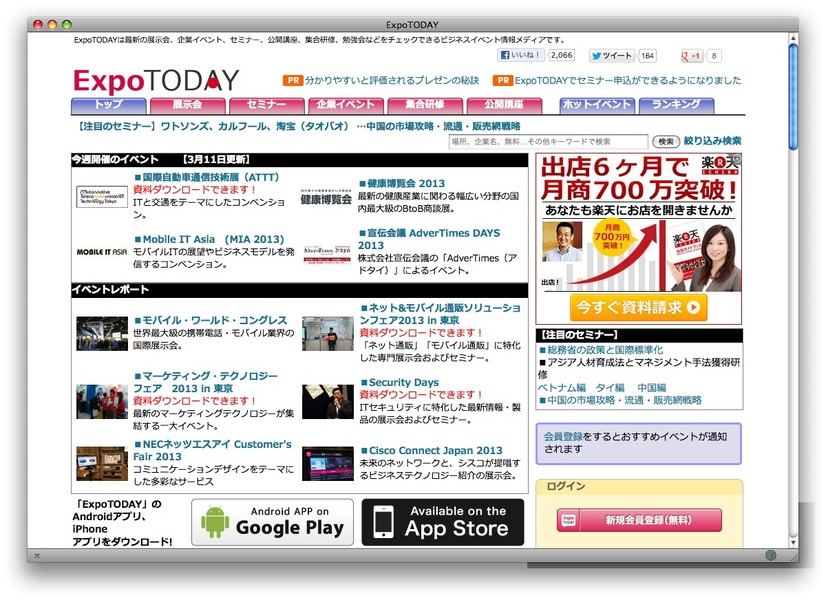Click the scrollbar down arrow

click(x=793, y=543)
